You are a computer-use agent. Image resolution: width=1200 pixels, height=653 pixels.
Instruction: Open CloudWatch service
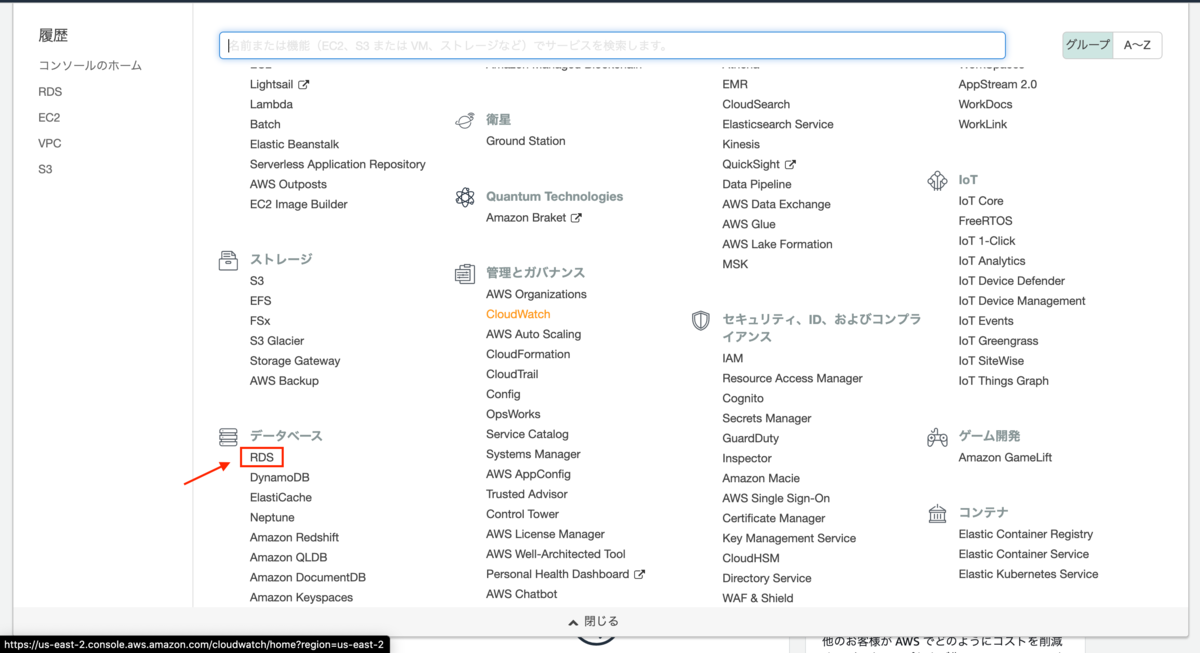[518, 314]
